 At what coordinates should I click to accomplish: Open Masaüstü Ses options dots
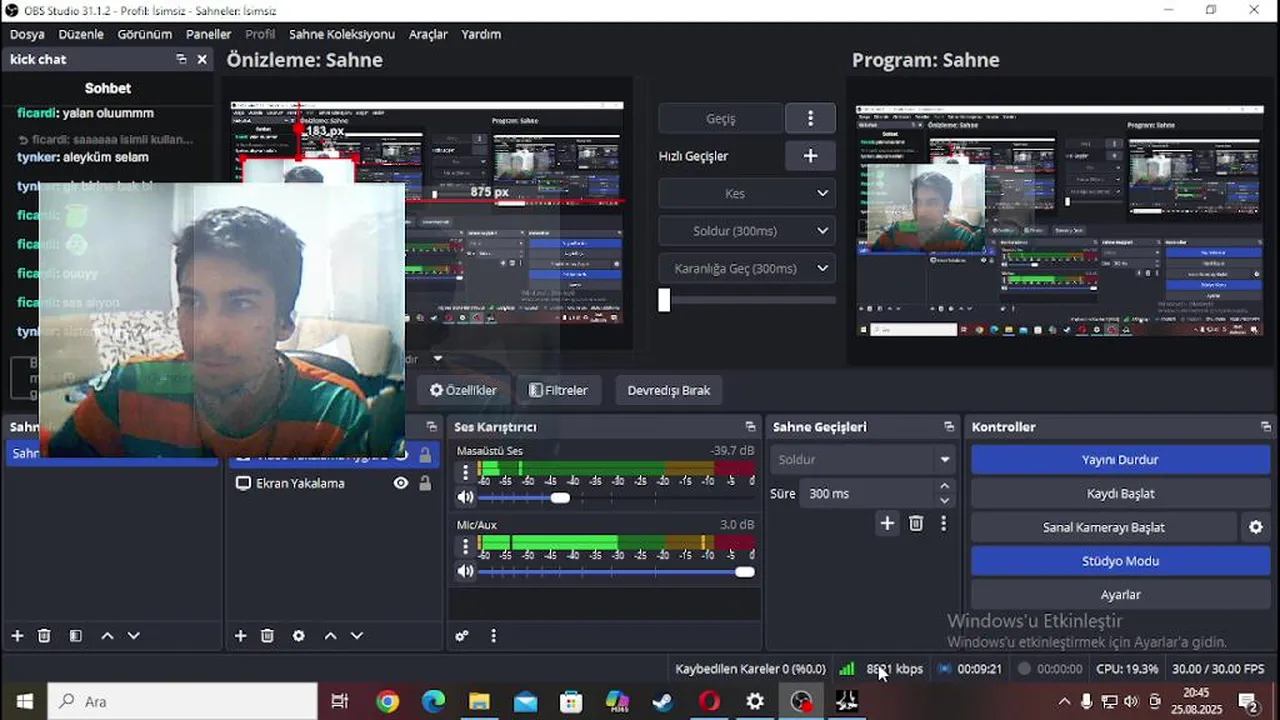[465, 472]
